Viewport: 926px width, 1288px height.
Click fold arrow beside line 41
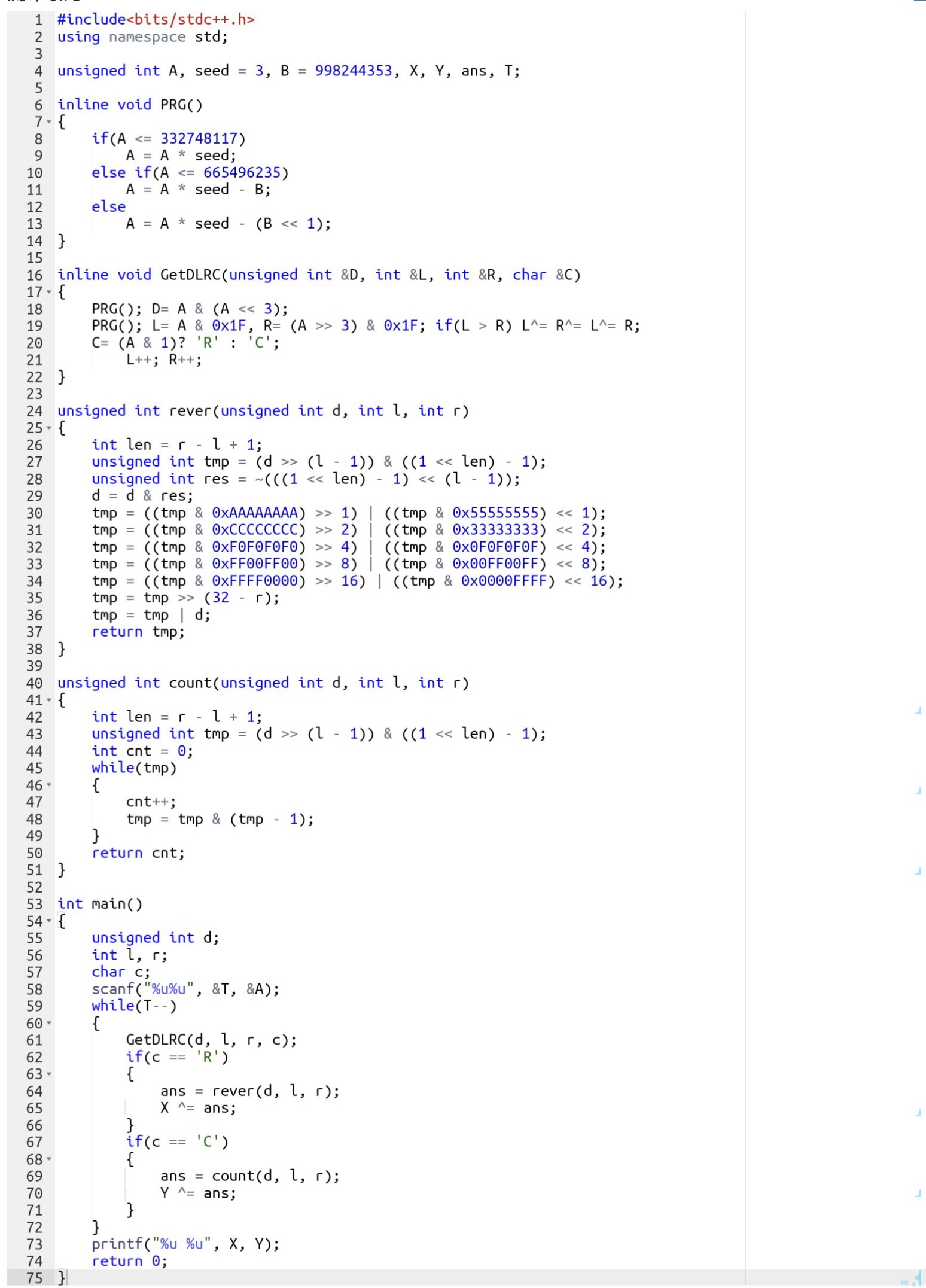click(49, 701)
